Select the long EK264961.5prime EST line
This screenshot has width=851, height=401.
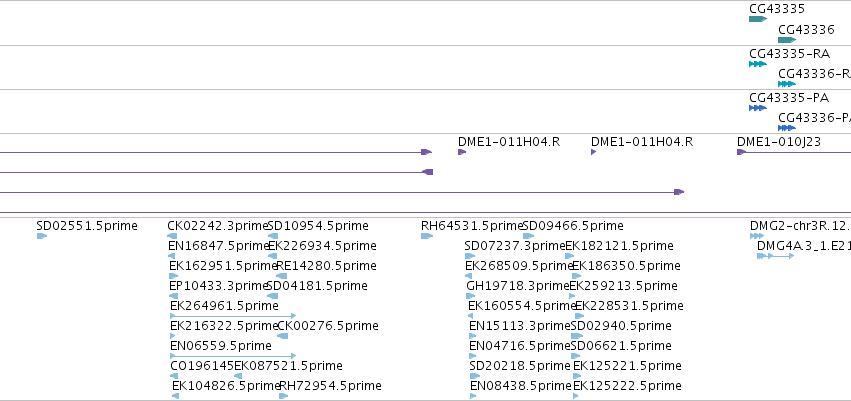tap(233, 316)
